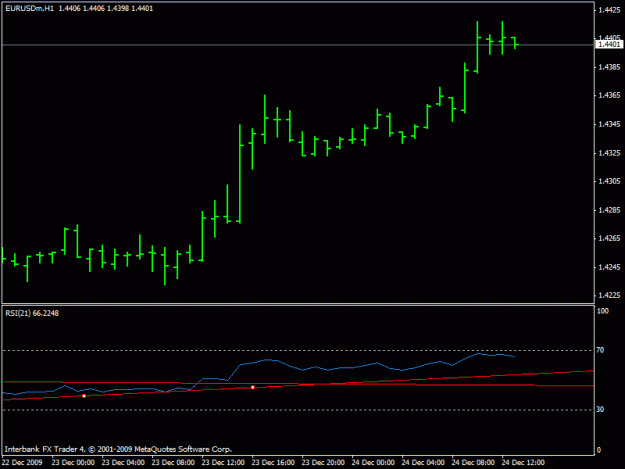Click the 23 Dec 20:00 time label
The image size is (625, 469).
323,463
